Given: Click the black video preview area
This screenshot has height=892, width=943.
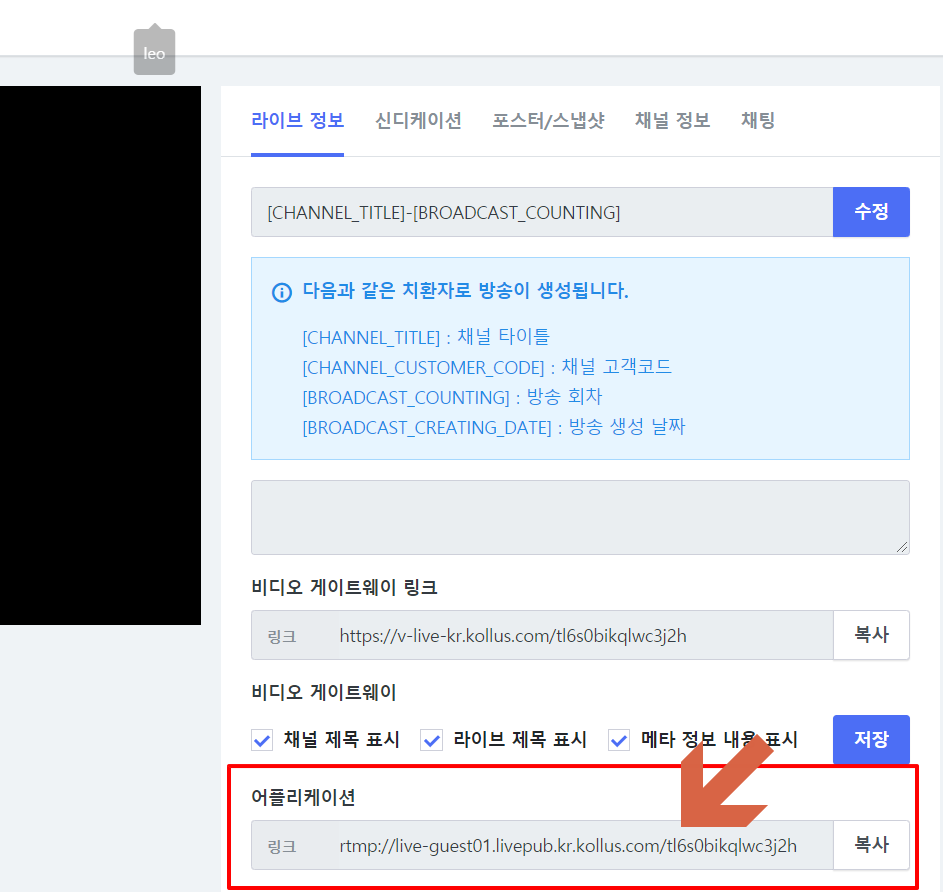Looking at the screenshot, I should click(x=100, y=355).
